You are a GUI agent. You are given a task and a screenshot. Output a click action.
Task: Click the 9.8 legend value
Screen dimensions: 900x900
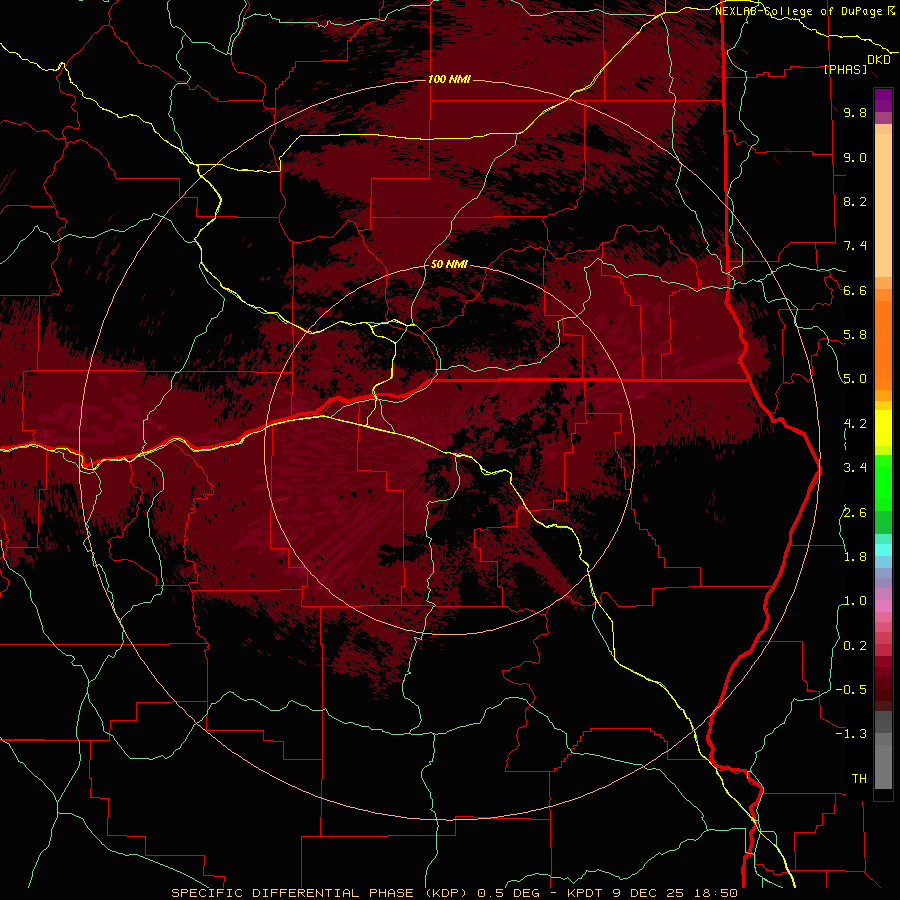(x=855, y=112)
